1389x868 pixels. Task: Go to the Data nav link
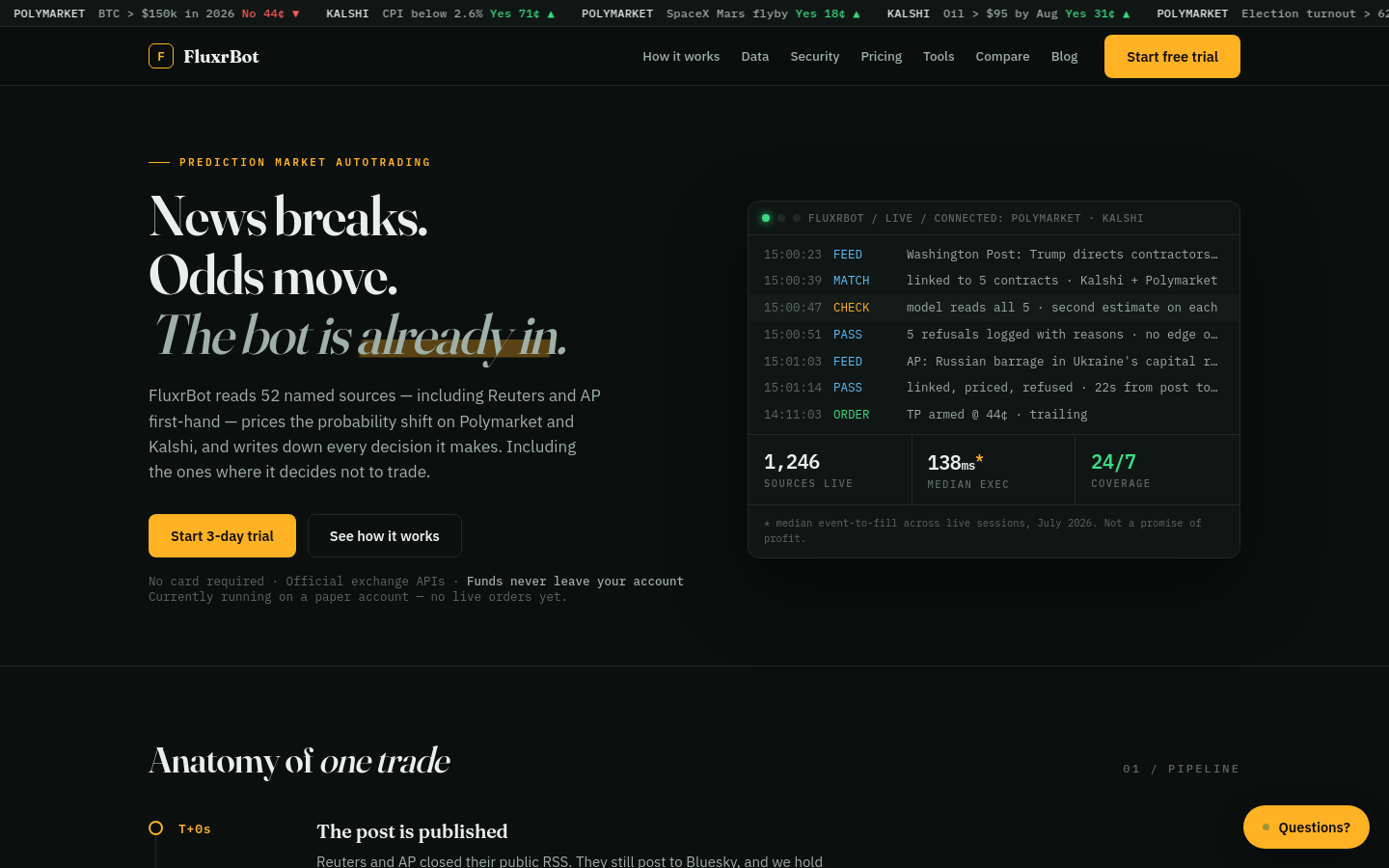coord(755,56)
